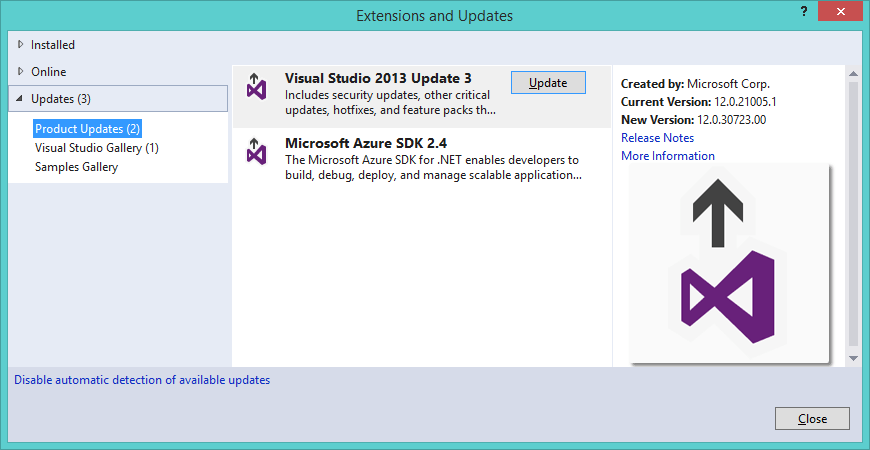
Task: Click the Close button at the bottom
Action: tap(812, 419)
